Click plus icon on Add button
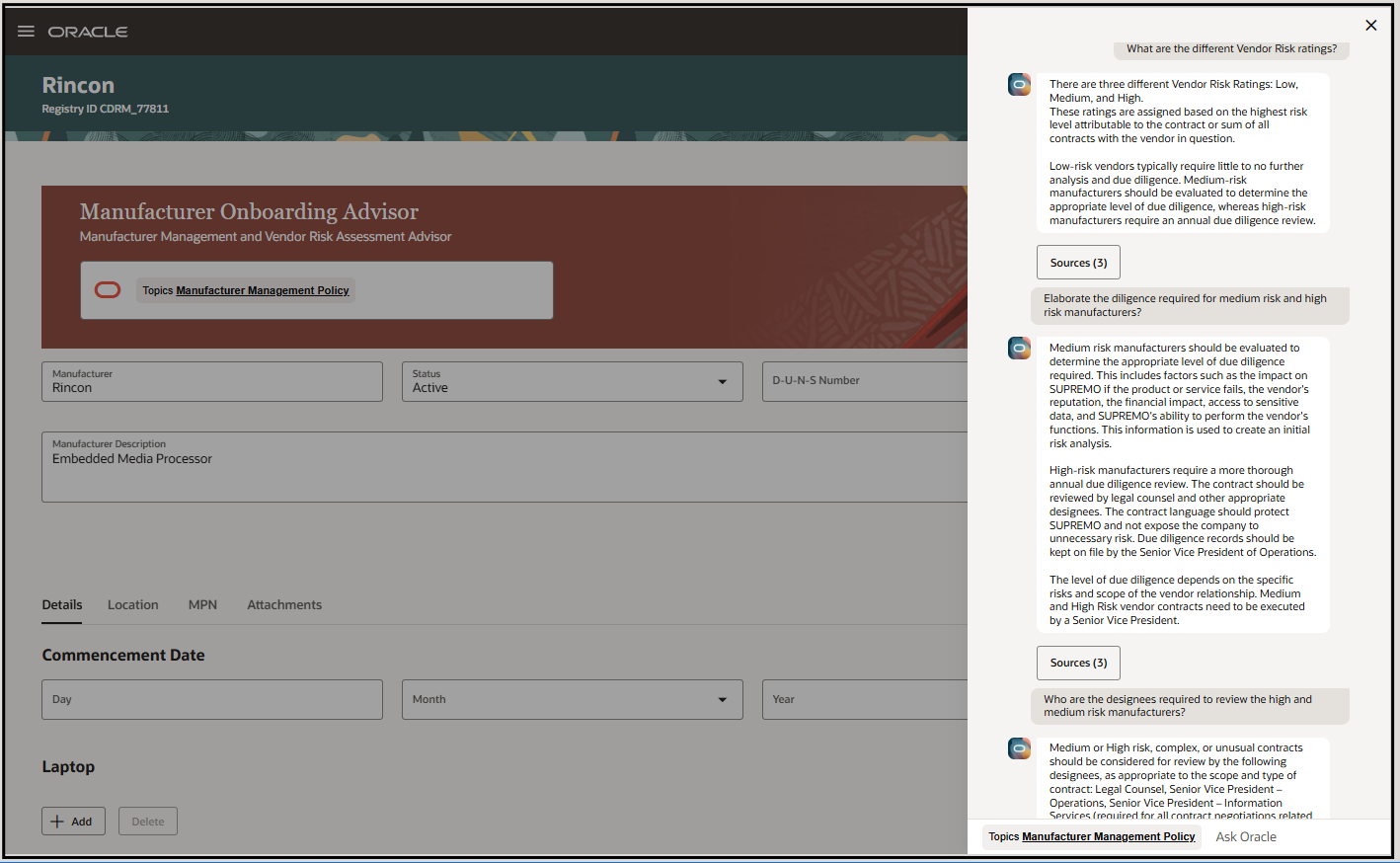The width and height of the screenshot is (1400, 863). (x=57, y=822)
